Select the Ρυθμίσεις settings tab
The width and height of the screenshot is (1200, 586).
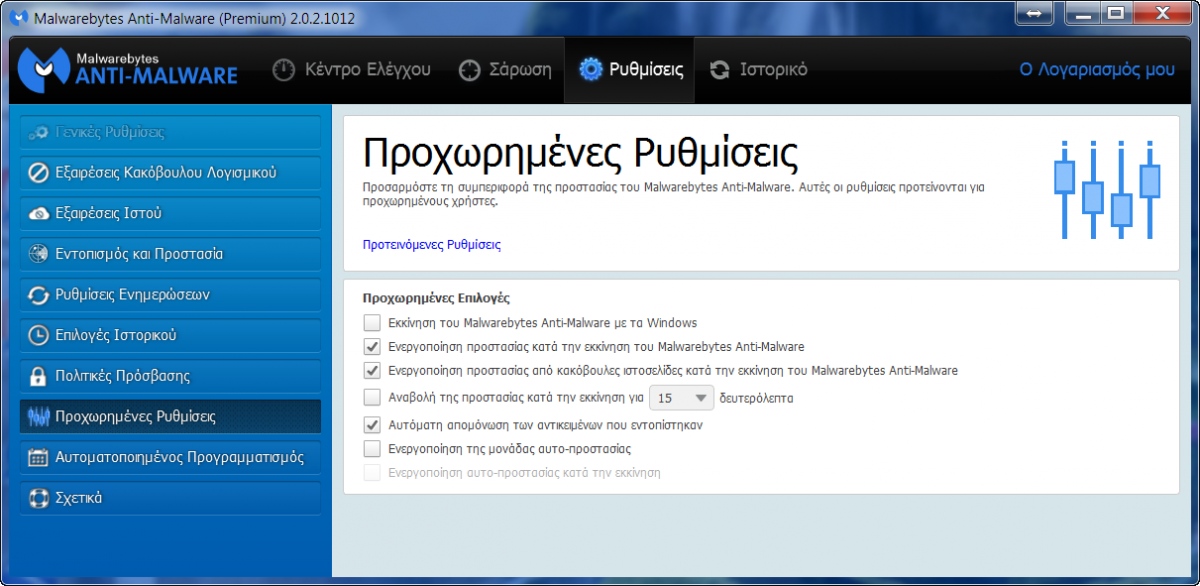pyautogui.click(x=630, y=69)
